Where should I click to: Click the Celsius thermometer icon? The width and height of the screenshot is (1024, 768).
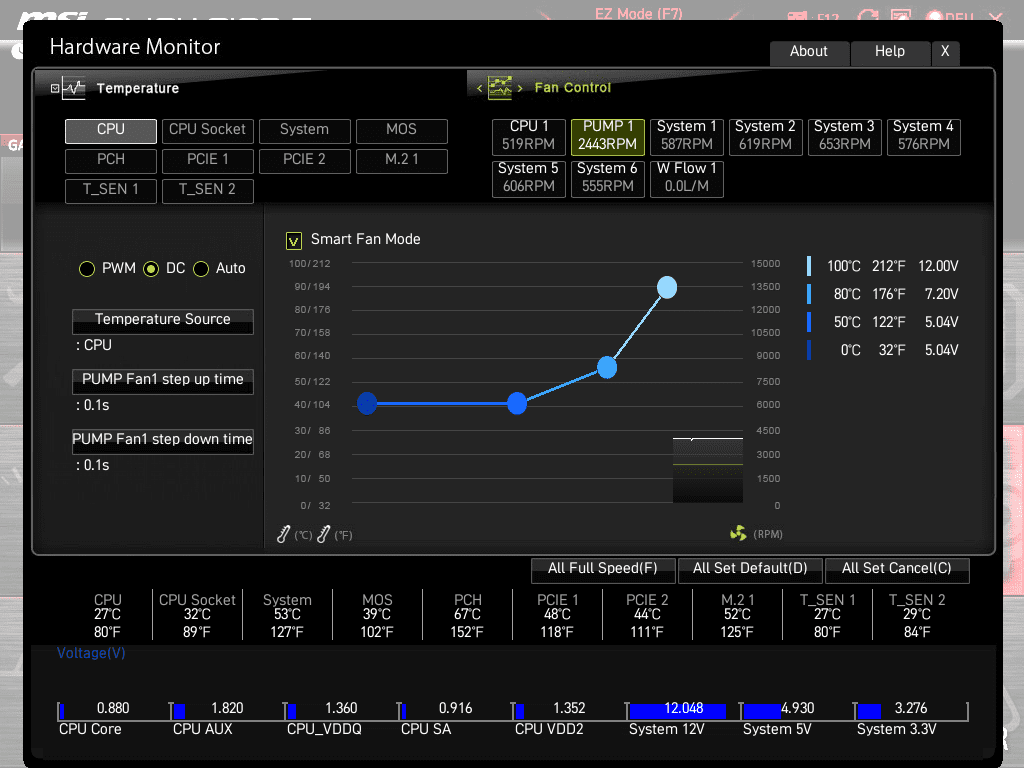coord(283,534)
